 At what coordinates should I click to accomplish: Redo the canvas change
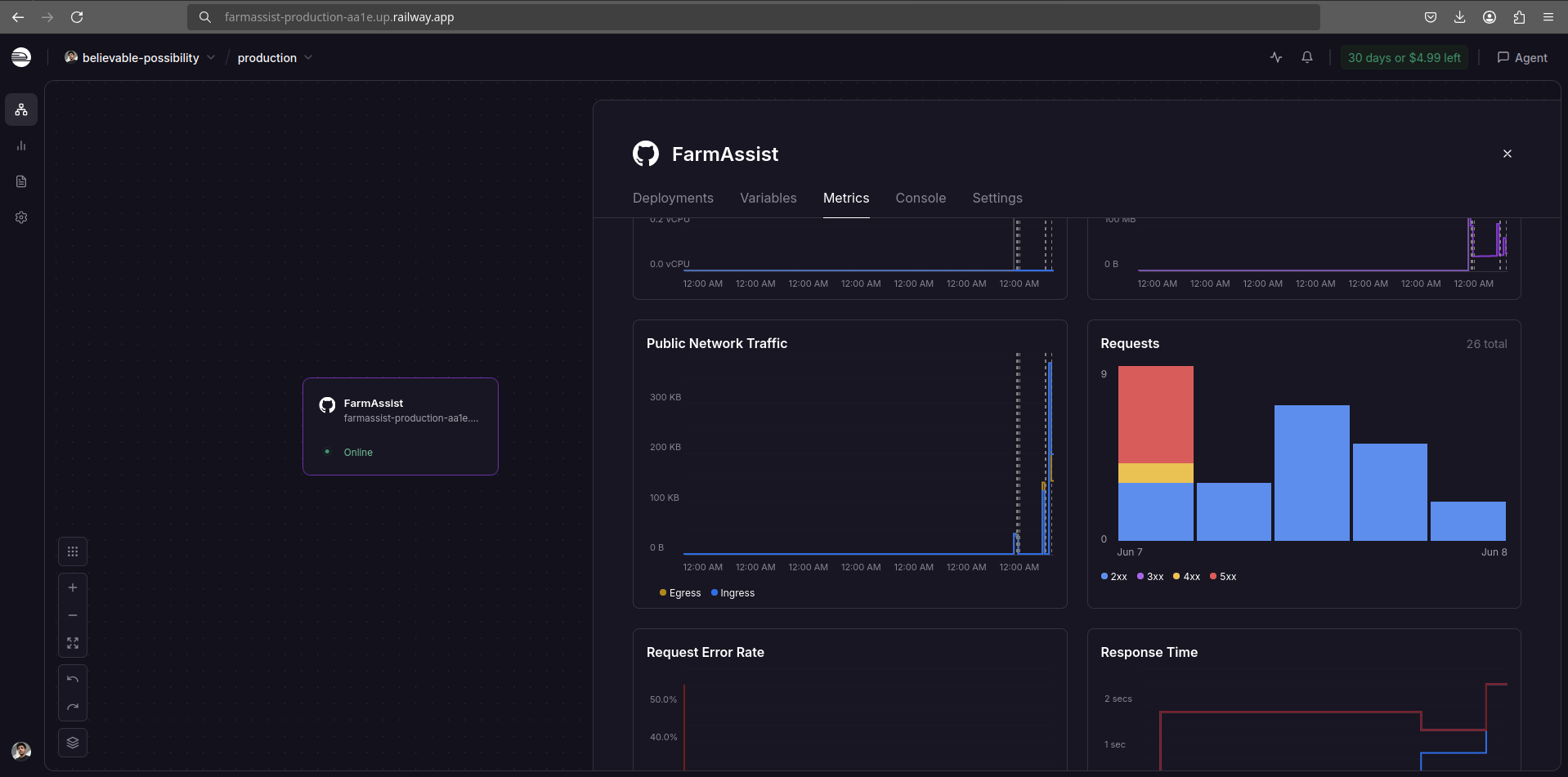[x=73, y=707]
